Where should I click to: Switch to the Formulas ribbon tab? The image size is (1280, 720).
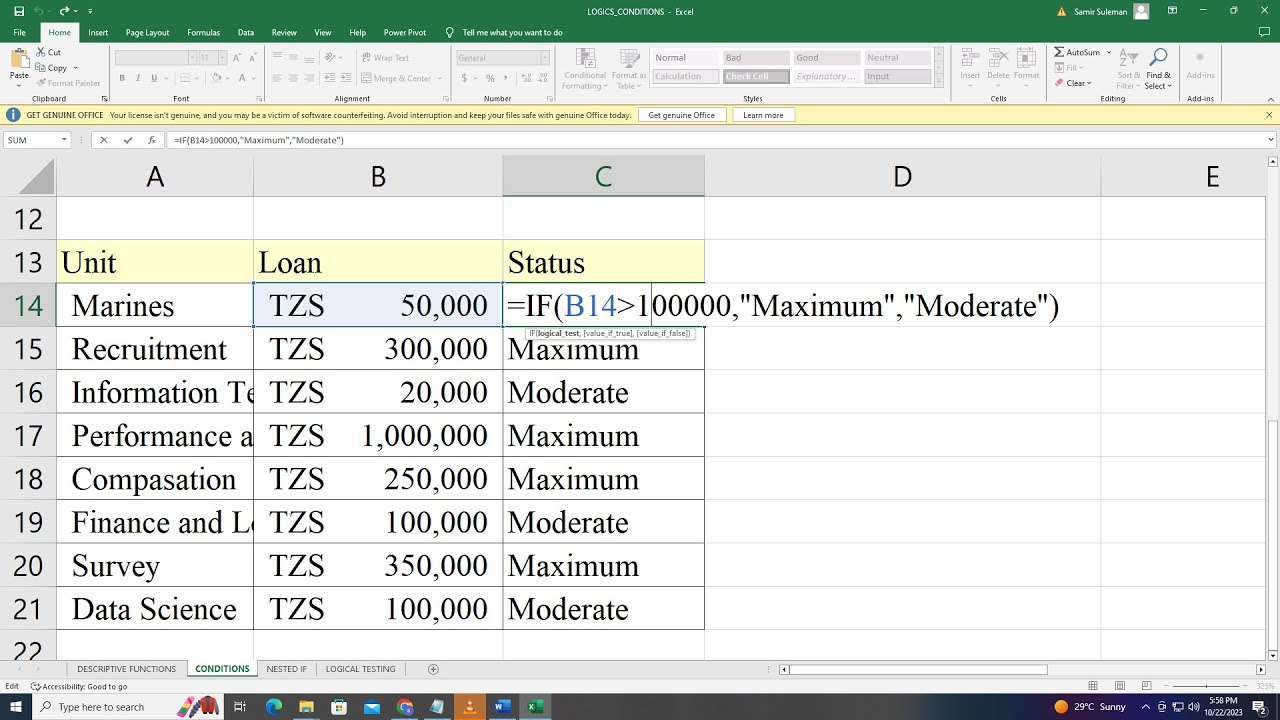tap(203, 33)
